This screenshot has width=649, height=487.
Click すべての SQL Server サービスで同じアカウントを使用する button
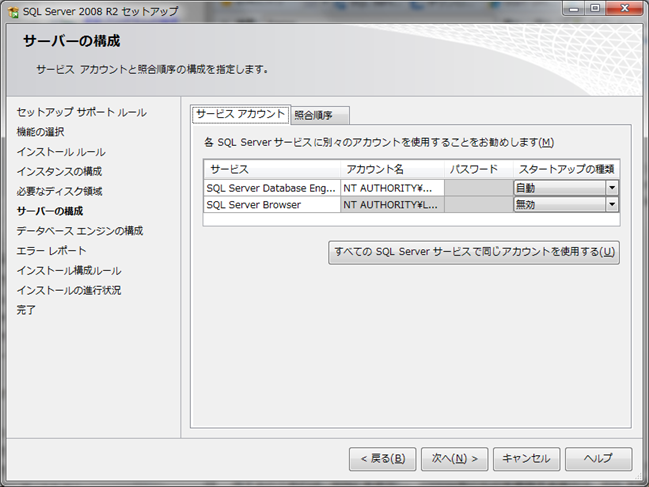pos(474,252)
